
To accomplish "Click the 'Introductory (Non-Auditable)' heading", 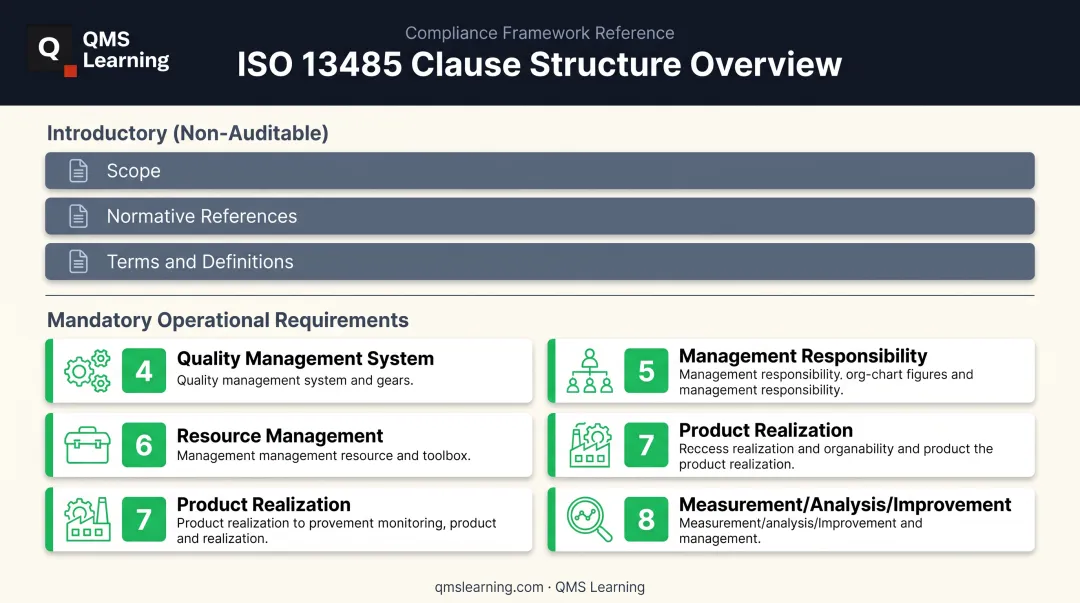I will pyautogui.click(x=187, y=133).
